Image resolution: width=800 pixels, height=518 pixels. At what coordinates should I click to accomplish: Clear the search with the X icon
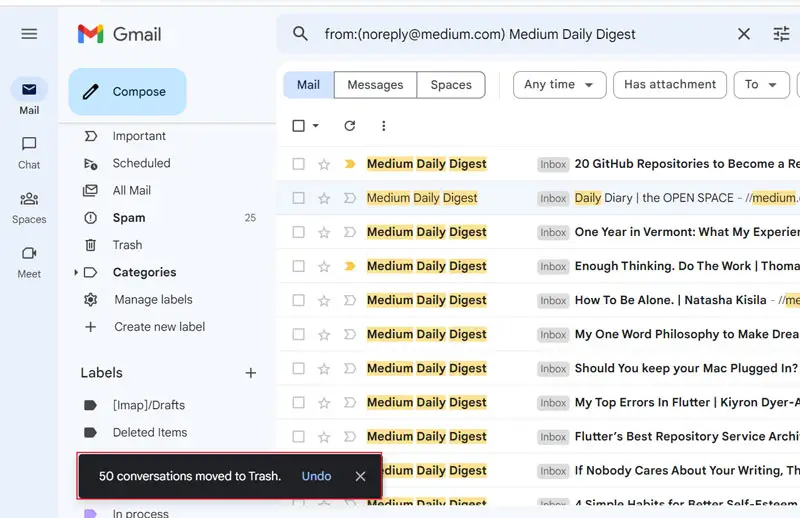[x=743, y=34]
